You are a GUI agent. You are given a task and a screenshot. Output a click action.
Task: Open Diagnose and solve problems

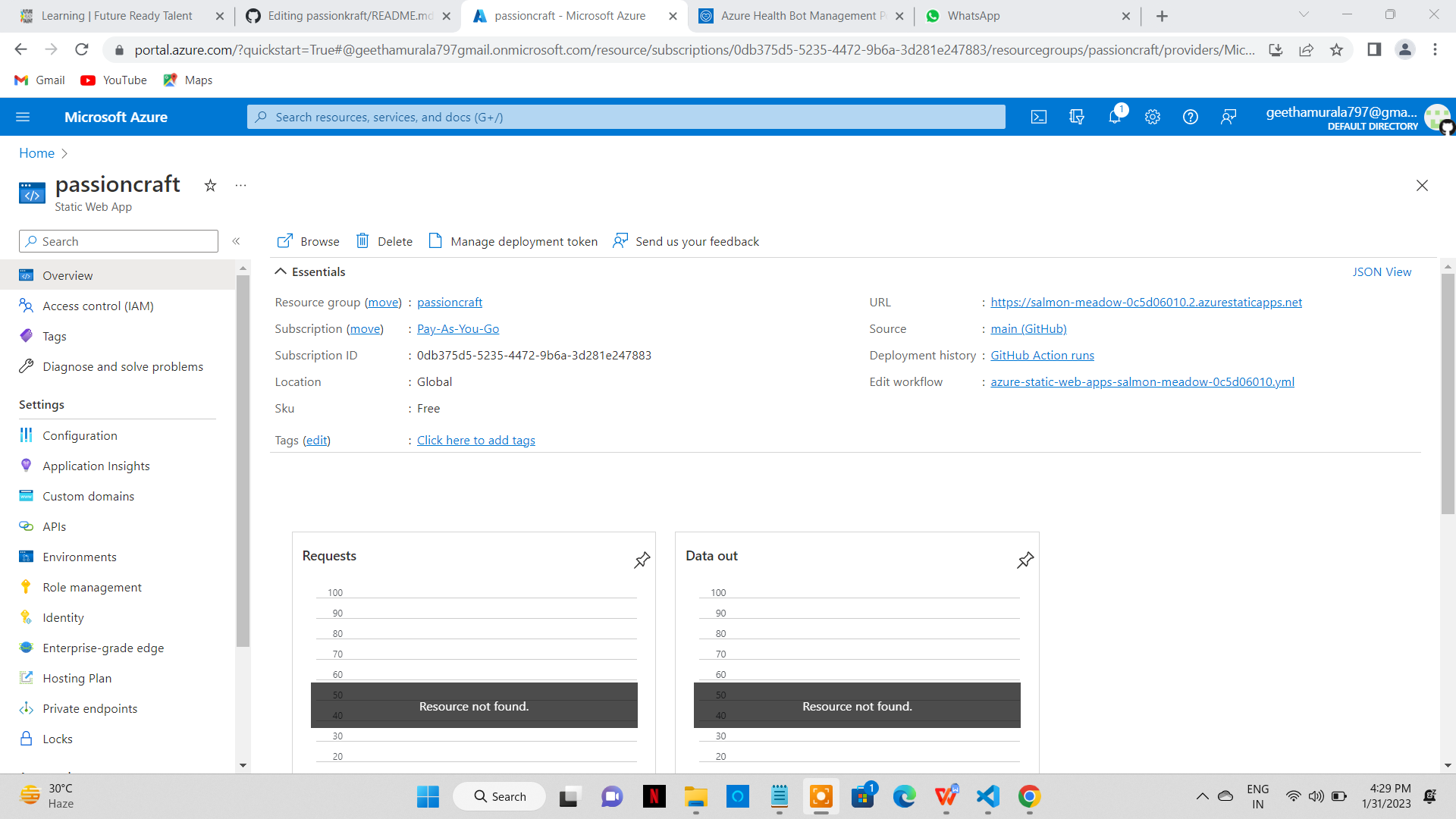coord(122,366)
